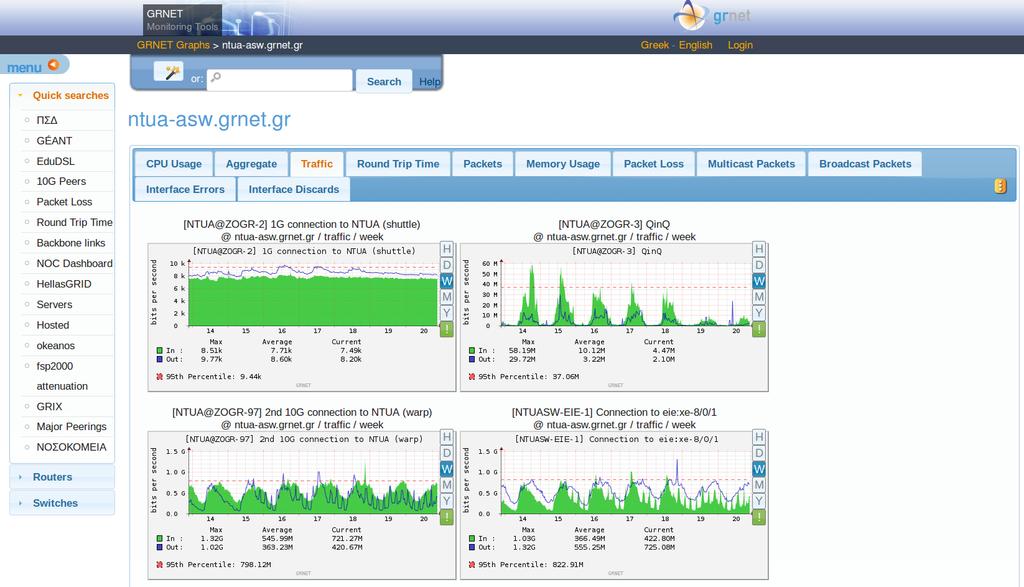Open the Help link next to Search
Viewport: 1024px width, 587px height.
[x=429, y=82]
